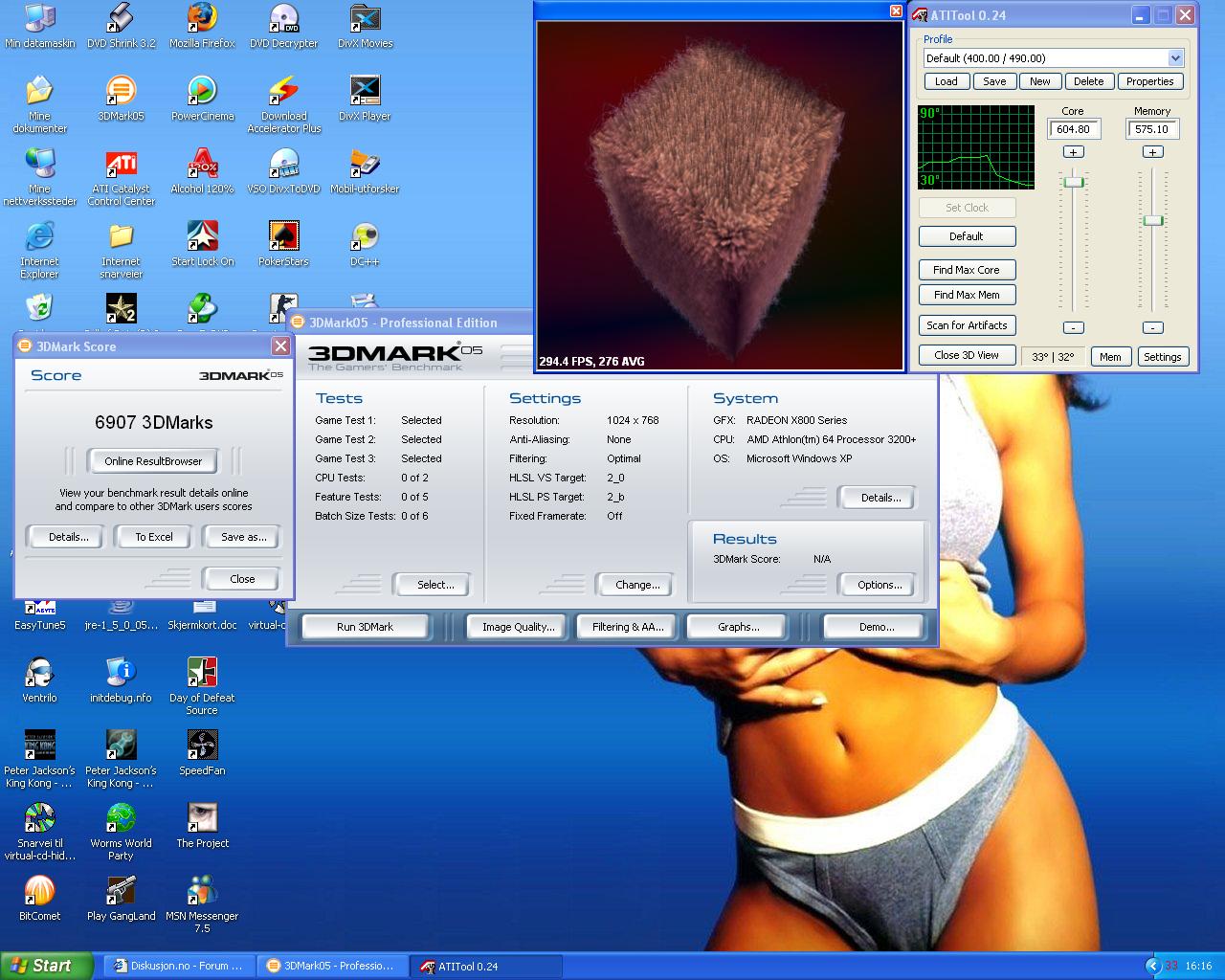Select the Start Lock On shortcut
Viewport: 1225px width, 980px height.
[x=202, y=244]
